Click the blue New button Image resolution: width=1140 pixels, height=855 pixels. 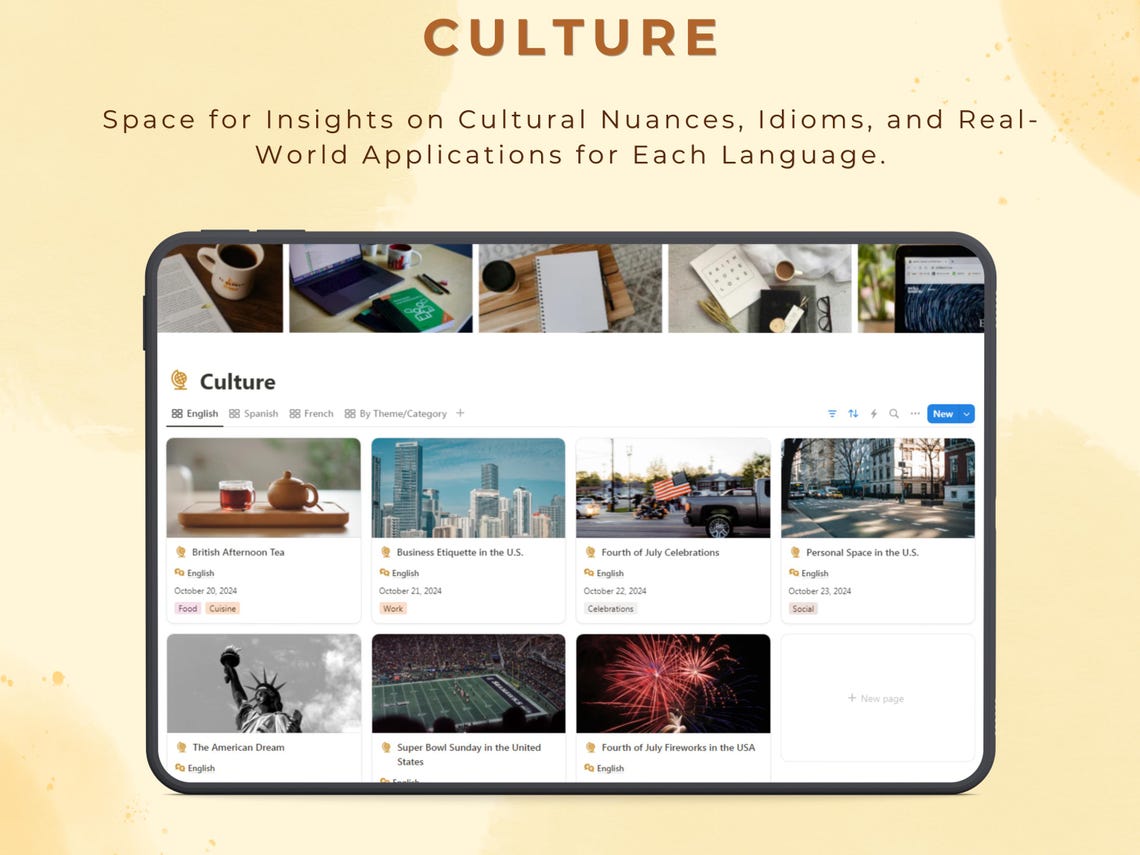(943, 414)
